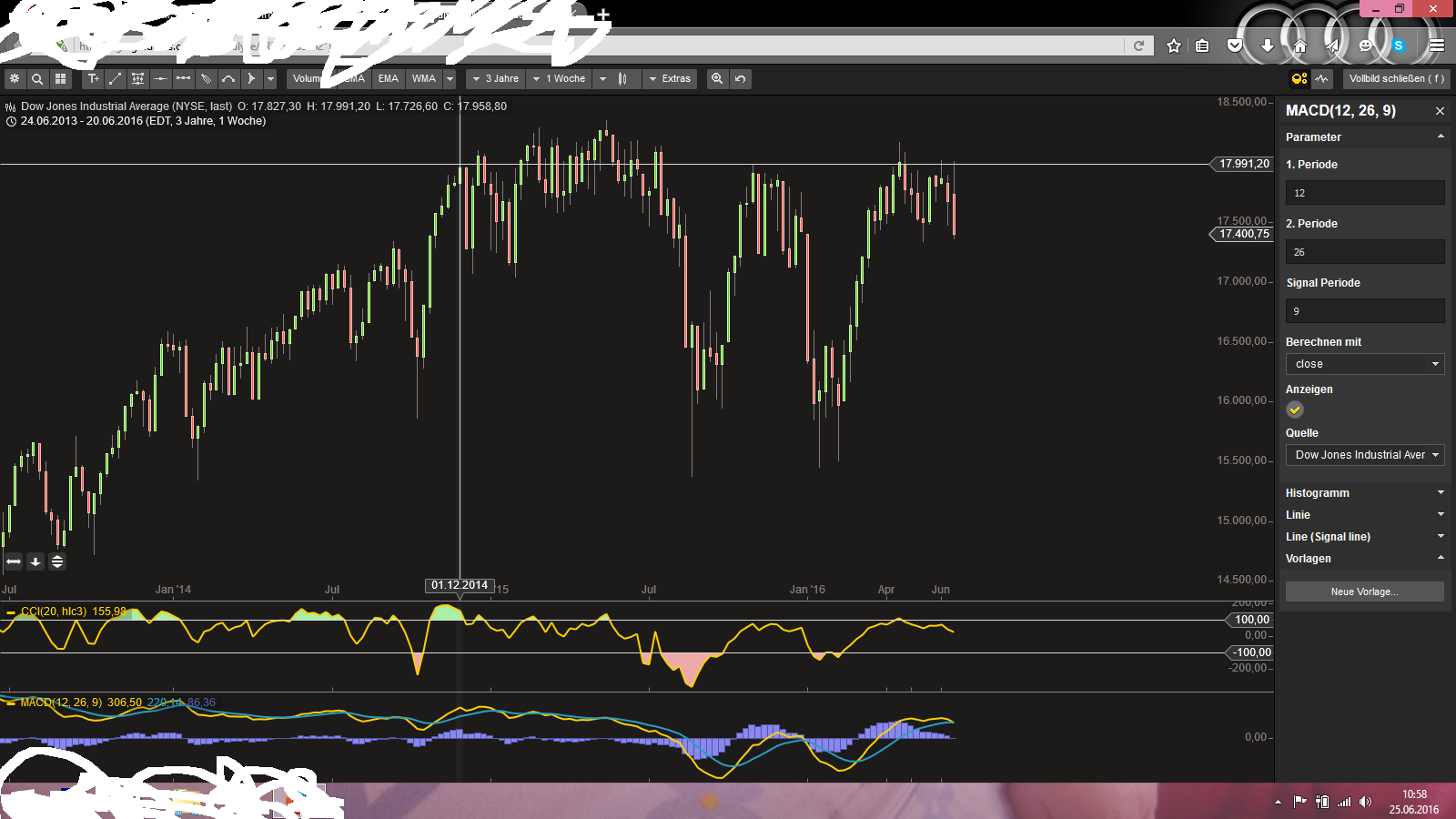
Task: Click the Pocket save icon
Action: pos(1235,45)
